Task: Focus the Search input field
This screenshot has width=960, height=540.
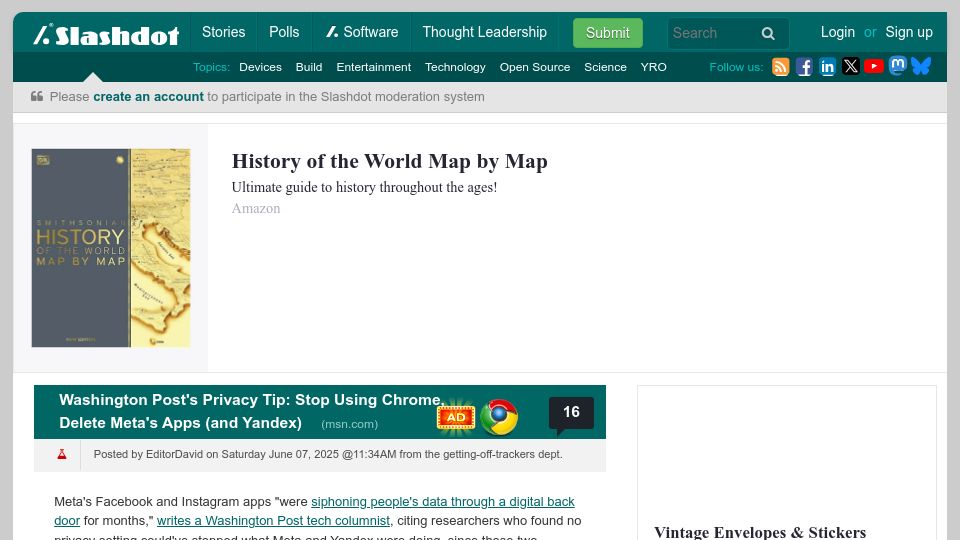Action: pos(713,33)
